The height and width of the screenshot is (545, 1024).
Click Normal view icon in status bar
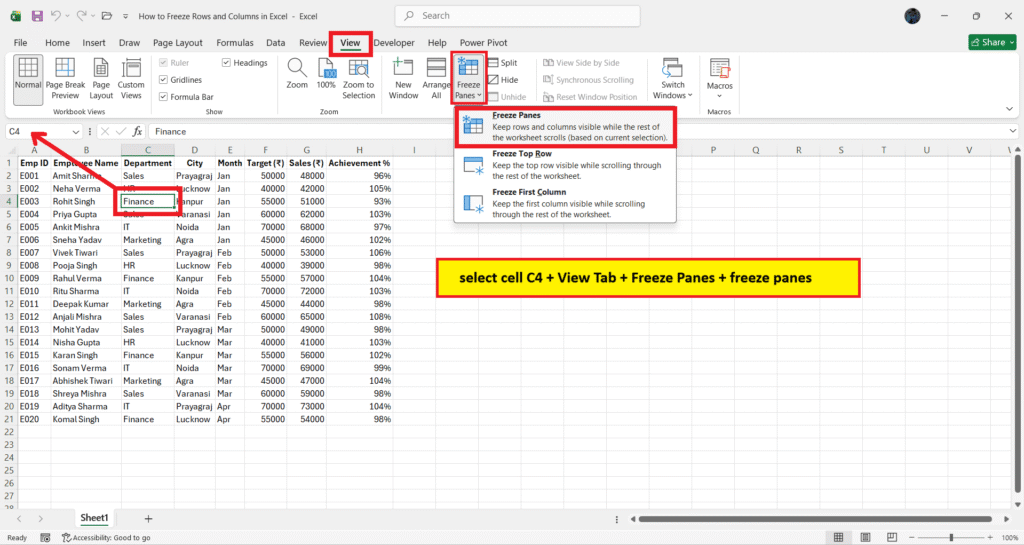[x=839, y=537]
